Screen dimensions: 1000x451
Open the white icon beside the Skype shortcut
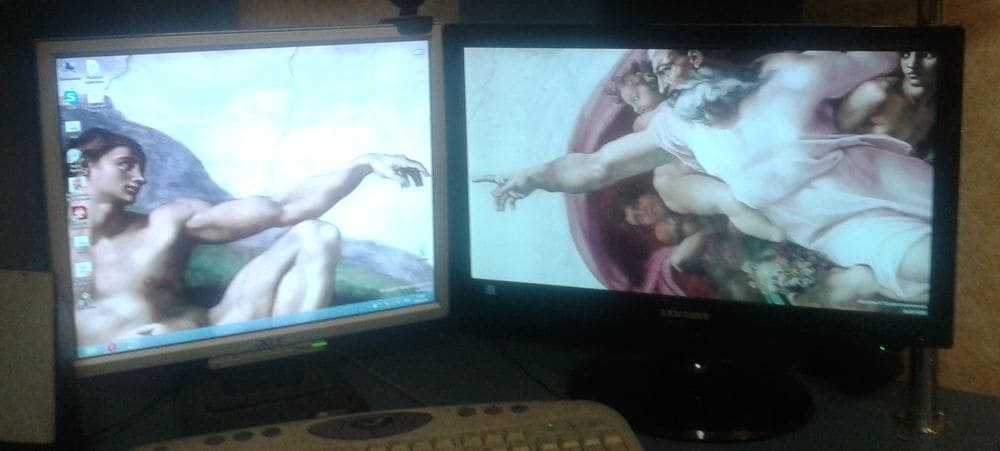[x=93, y=98]
